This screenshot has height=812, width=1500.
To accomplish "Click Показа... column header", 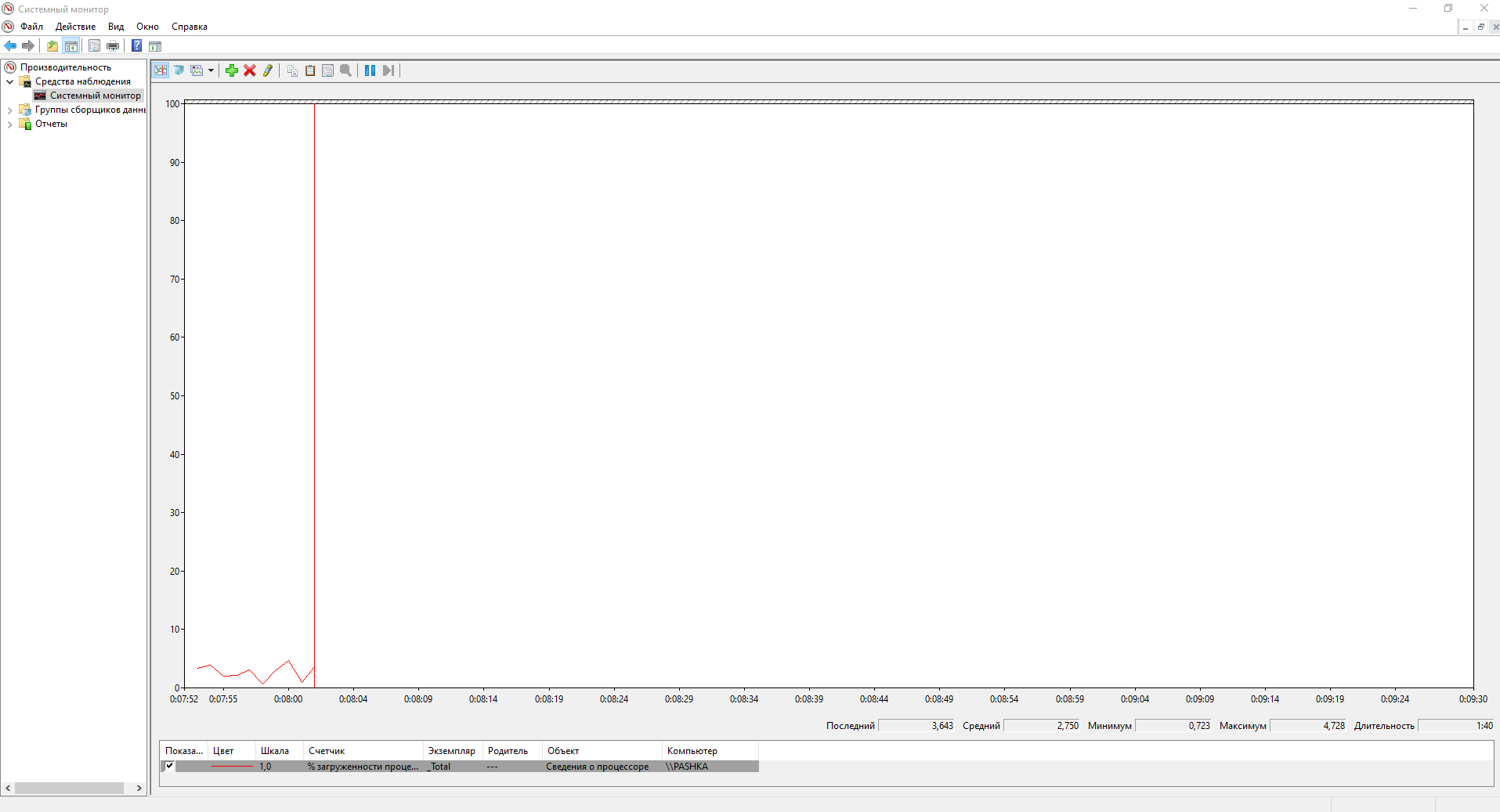I will [184, 751].
